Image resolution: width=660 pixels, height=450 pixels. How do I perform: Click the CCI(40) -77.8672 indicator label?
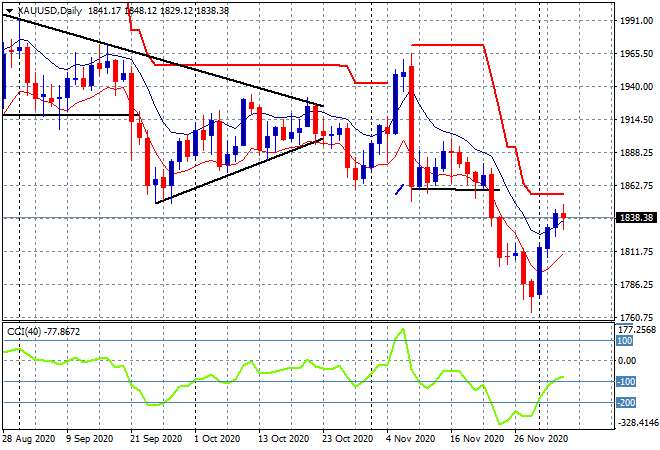point(43,332)
